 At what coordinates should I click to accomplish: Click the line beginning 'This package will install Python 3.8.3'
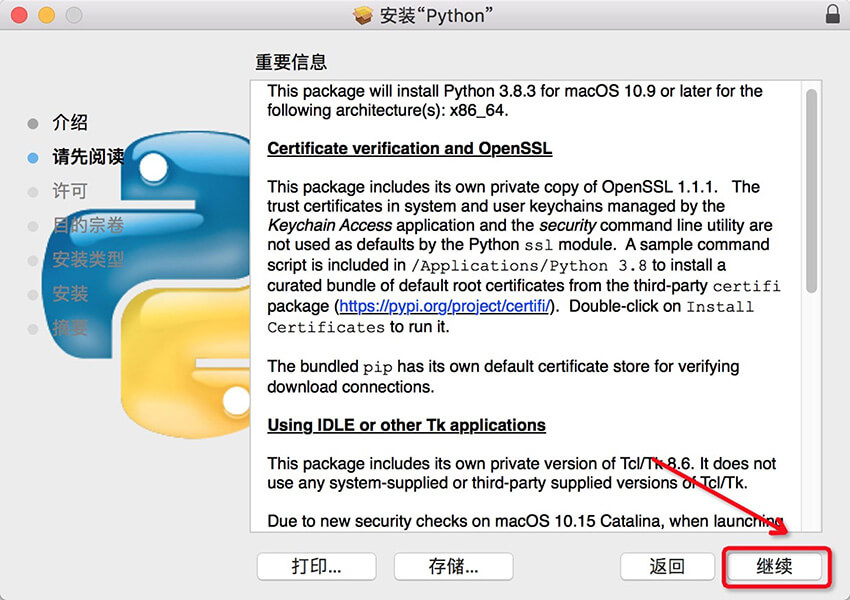(x=515, y=91)
